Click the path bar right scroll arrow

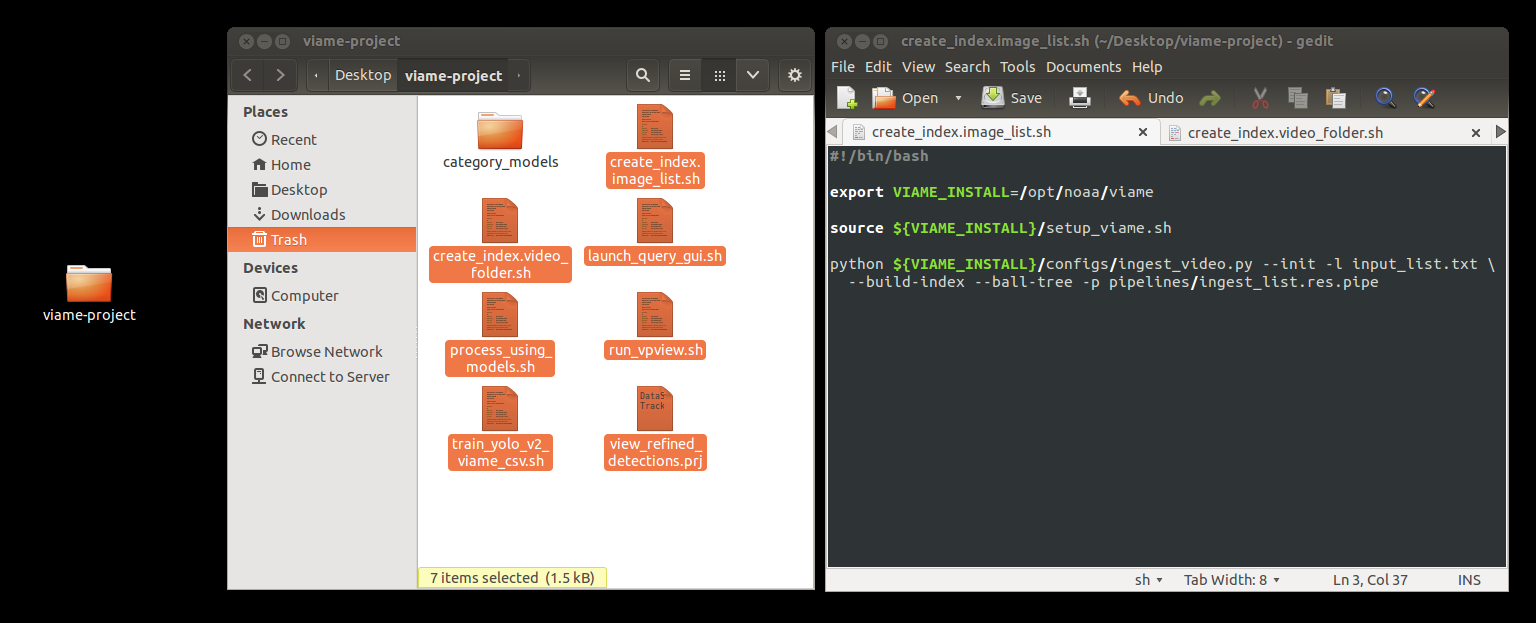click(x=519, y=75)
